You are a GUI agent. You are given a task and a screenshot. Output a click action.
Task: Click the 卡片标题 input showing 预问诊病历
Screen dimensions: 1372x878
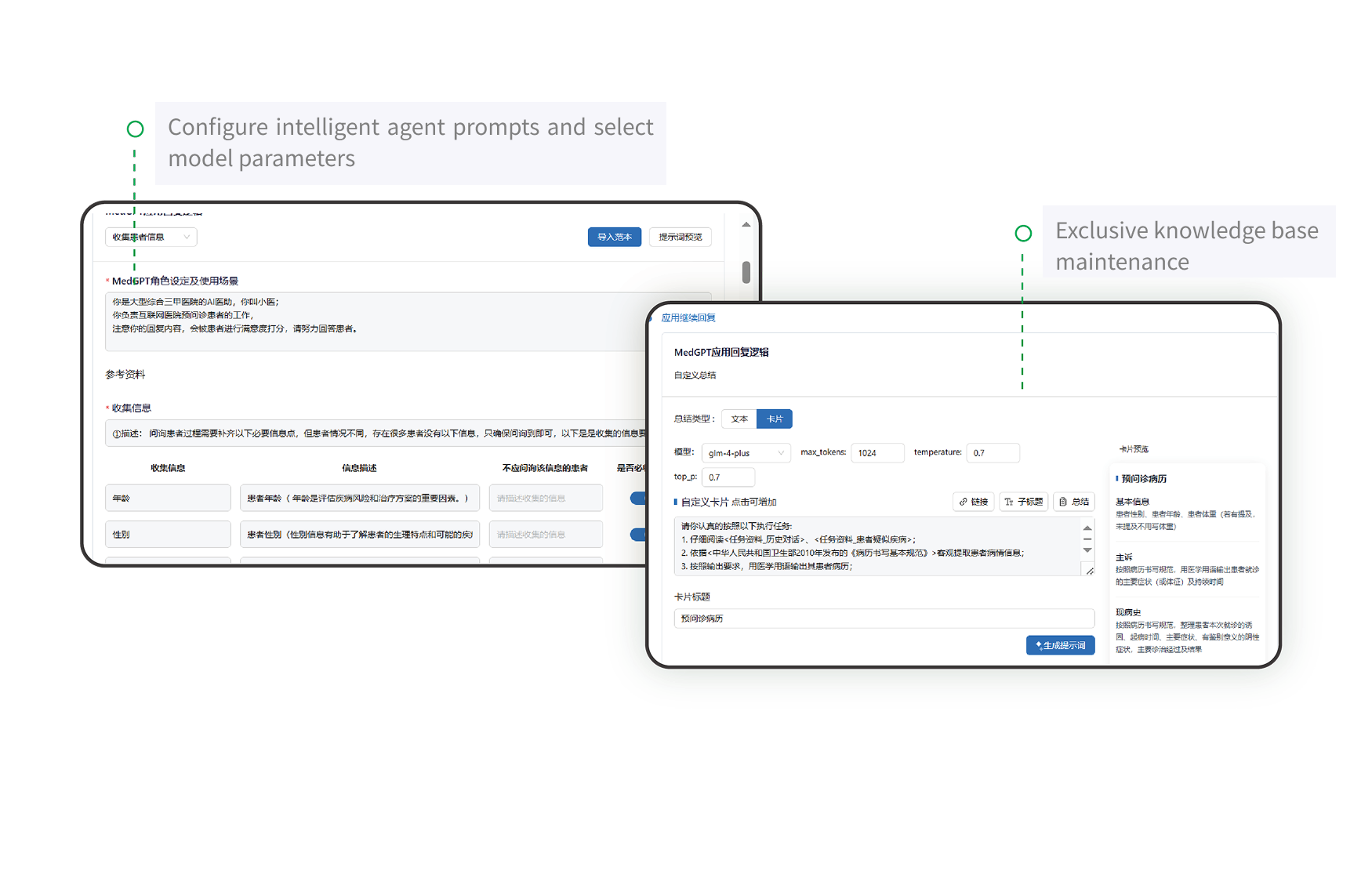coord(884,619)
